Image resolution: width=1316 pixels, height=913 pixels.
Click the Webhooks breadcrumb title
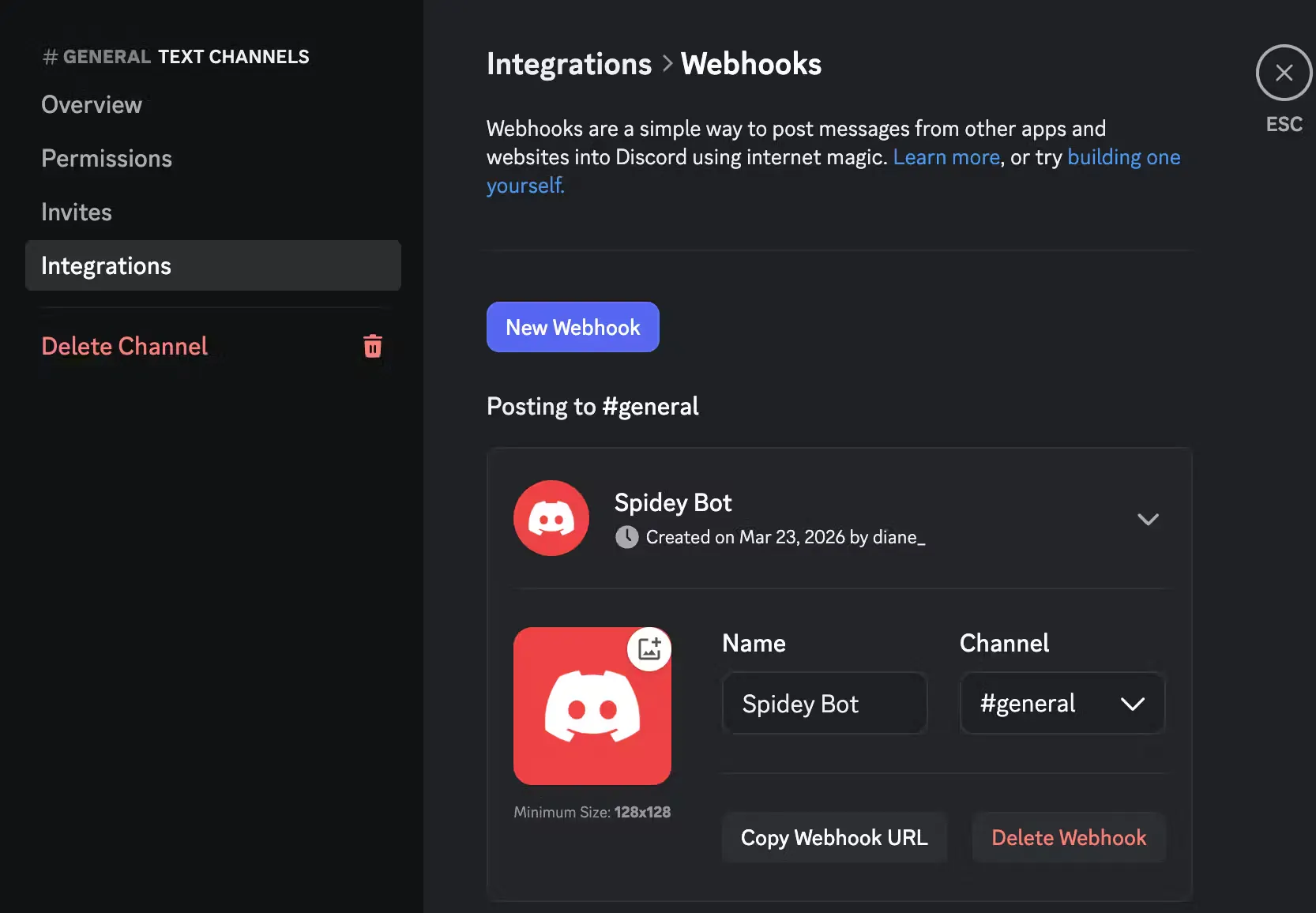[751, 64]
